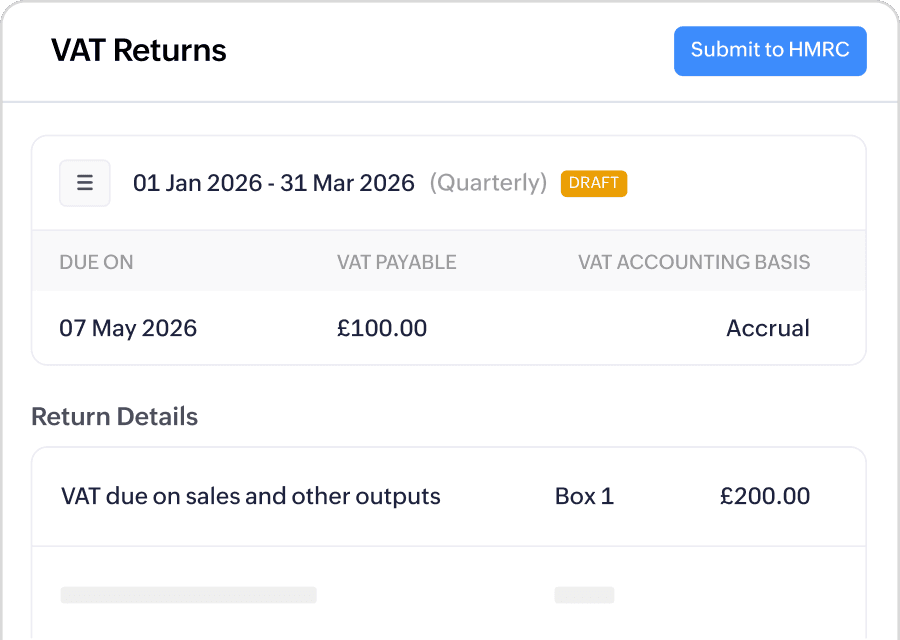
Task: Select the 07 May 2026 due date
Action: click(128, 328)
